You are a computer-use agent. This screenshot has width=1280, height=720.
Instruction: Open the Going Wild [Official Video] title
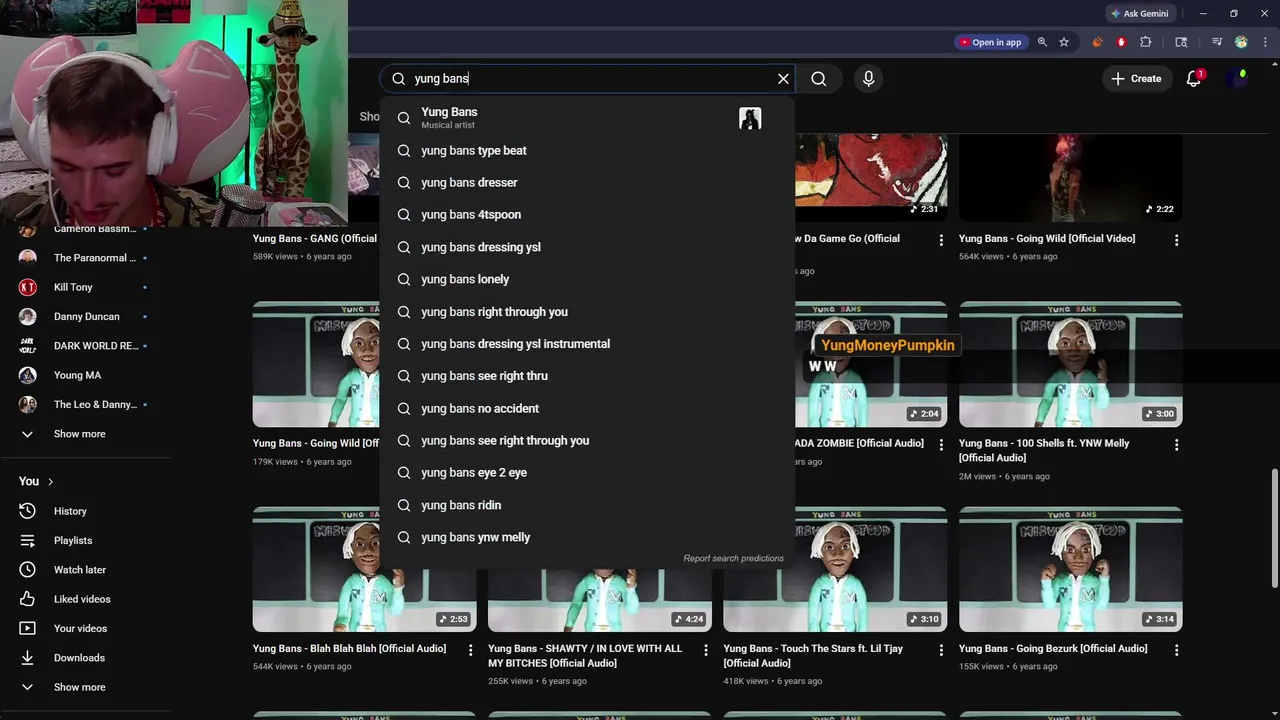click(1047, 239)
